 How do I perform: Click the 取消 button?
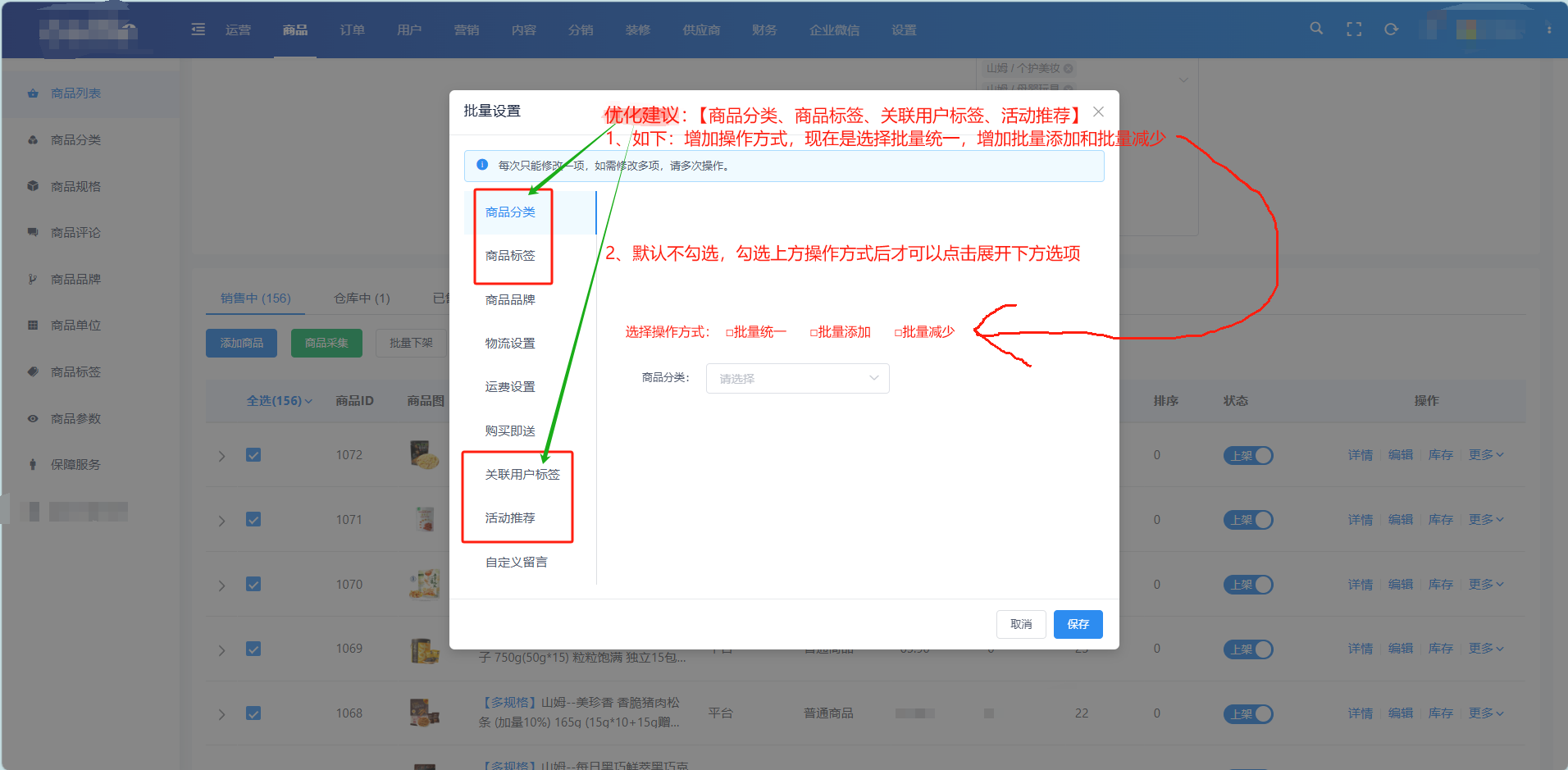(x=1021, y=624)
